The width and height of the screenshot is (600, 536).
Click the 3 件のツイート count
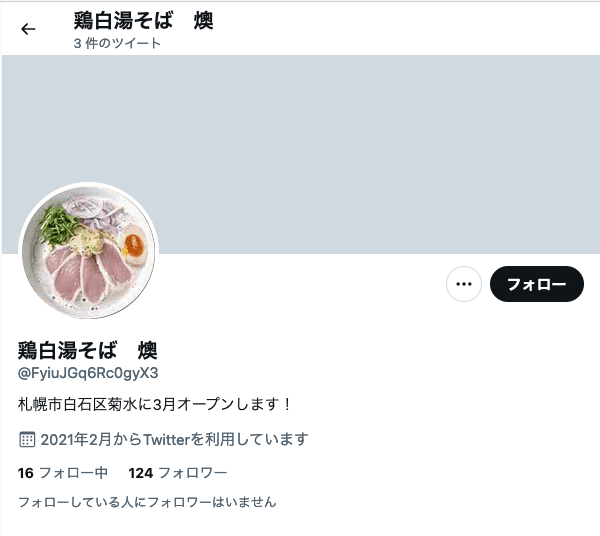[x=117, y=43]
